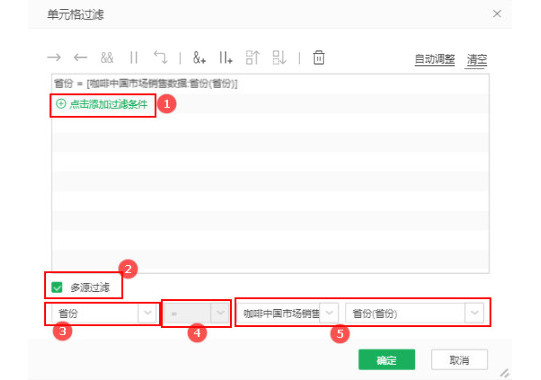Move condition up icon
This screenshot has height=380, width=541.
[252, 57]
